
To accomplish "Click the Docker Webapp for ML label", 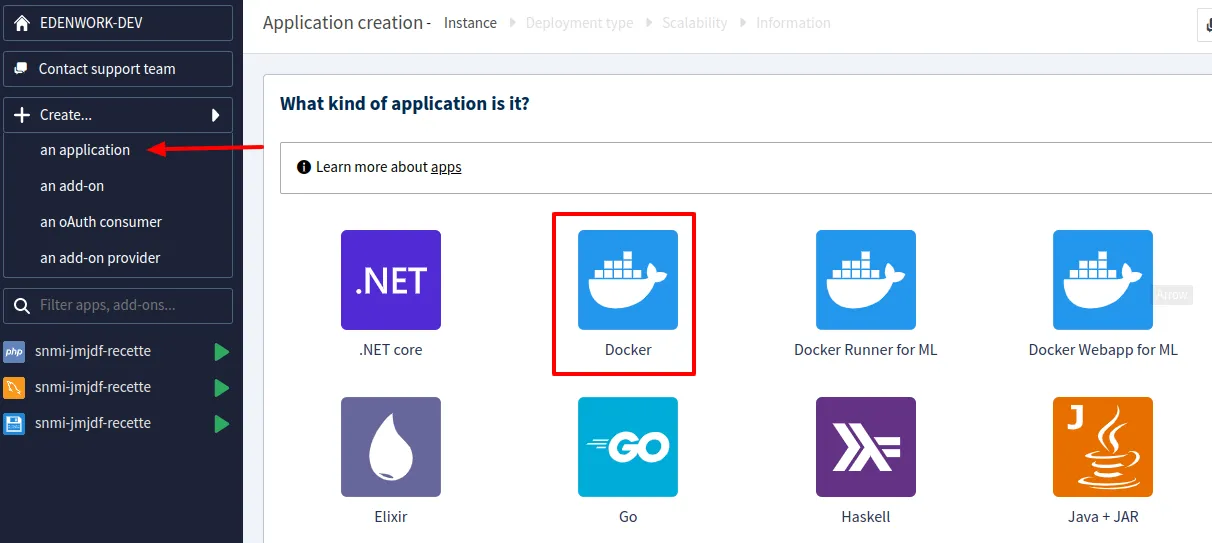I will [x=1103, y=350].
